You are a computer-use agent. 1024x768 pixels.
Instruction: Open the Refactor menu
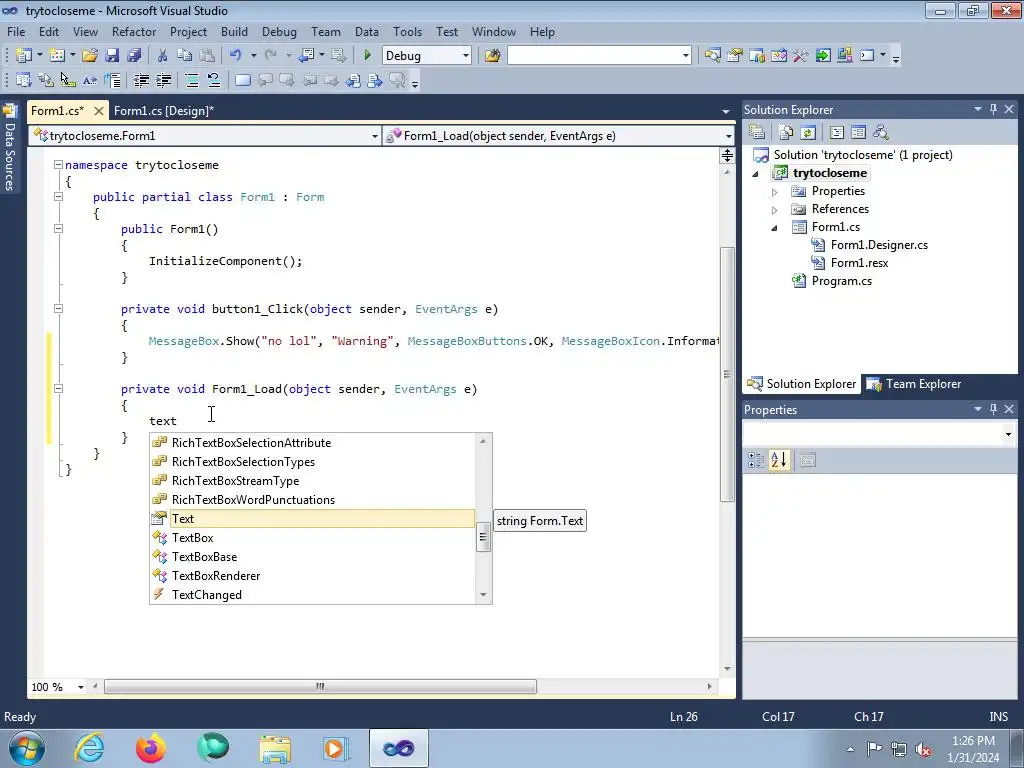click(134, 31)
